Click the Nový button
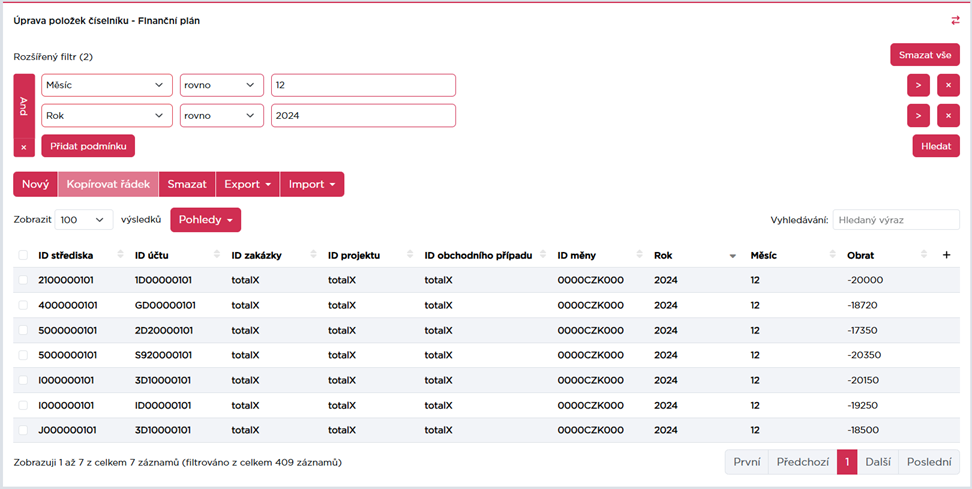This screenshot has height=489, width=972. [35, 184]
